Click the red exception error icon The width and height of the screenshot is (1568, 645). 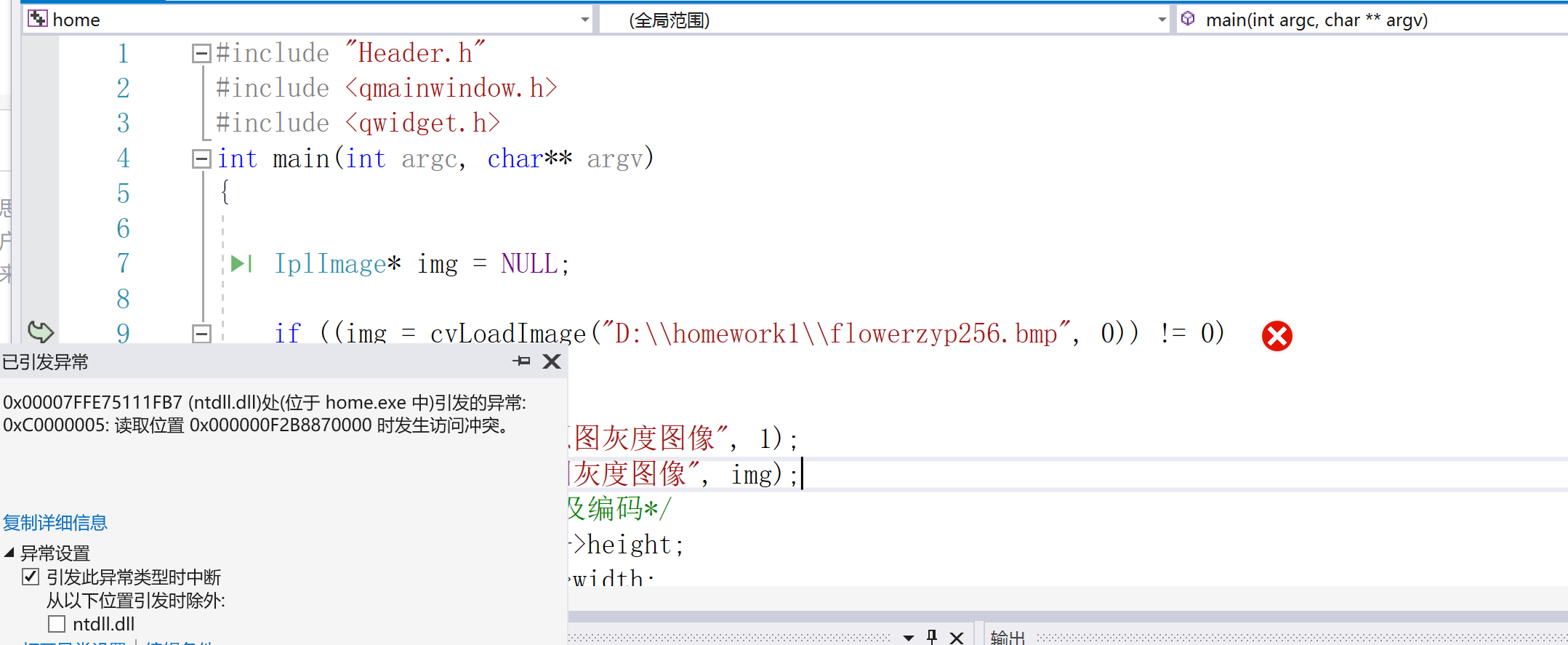1276,336
